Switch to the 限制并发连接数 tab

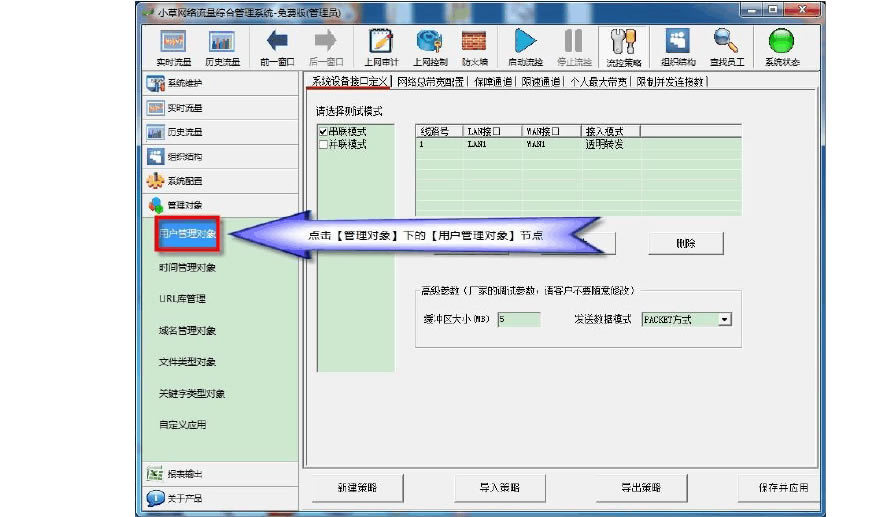(x=670, y=82)
